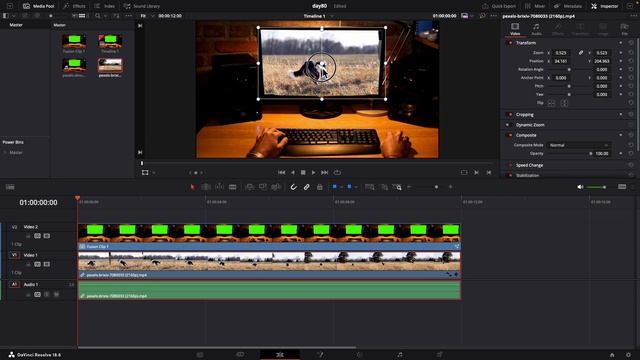Viewport: 640px width, 360px height.
Task: Adjust the Opacity slider
Action: pos(569,153)
